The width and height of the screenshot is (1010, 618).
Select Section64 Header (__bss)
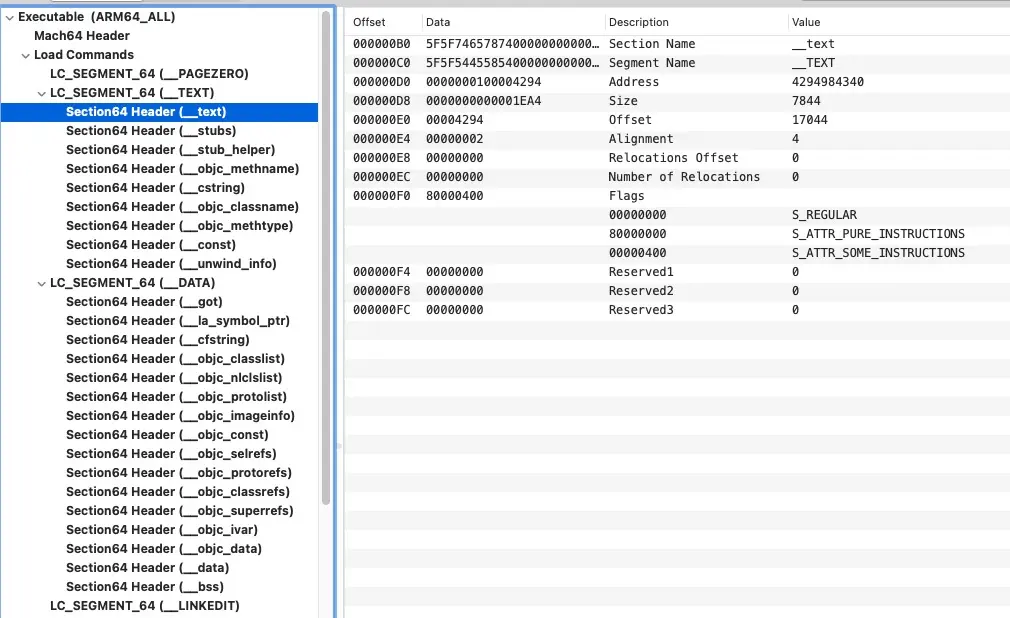(145, 587)
